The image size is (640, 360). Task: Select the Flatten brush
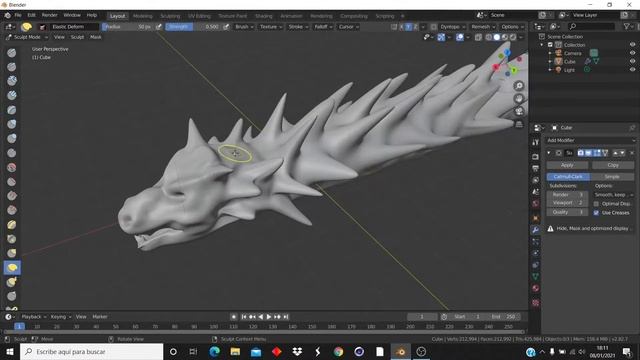[x=12, y=182]
